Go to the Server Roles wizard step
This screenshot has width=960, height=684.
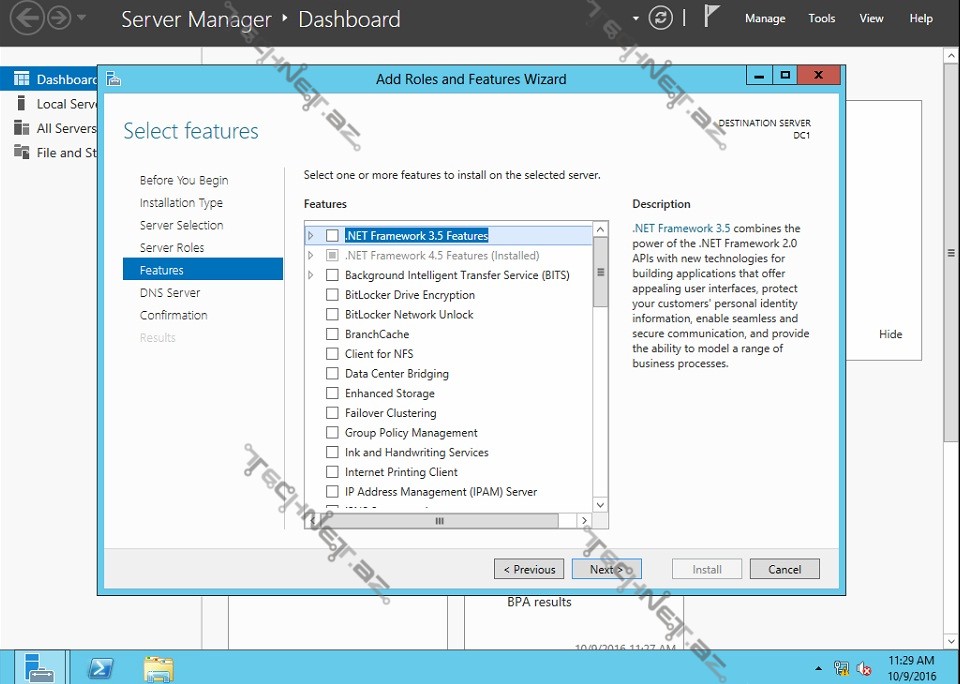pyautogui.click(x=172, y=248)
